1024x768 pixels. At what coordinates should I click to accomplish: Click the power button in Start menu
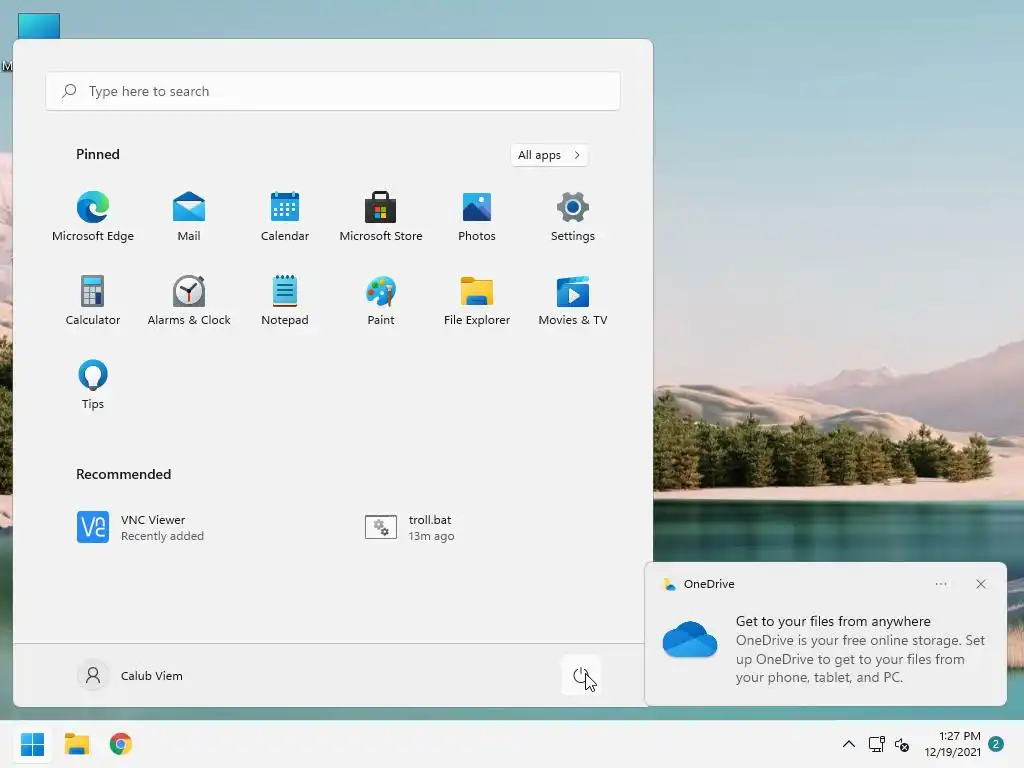[x=581, y=675]
